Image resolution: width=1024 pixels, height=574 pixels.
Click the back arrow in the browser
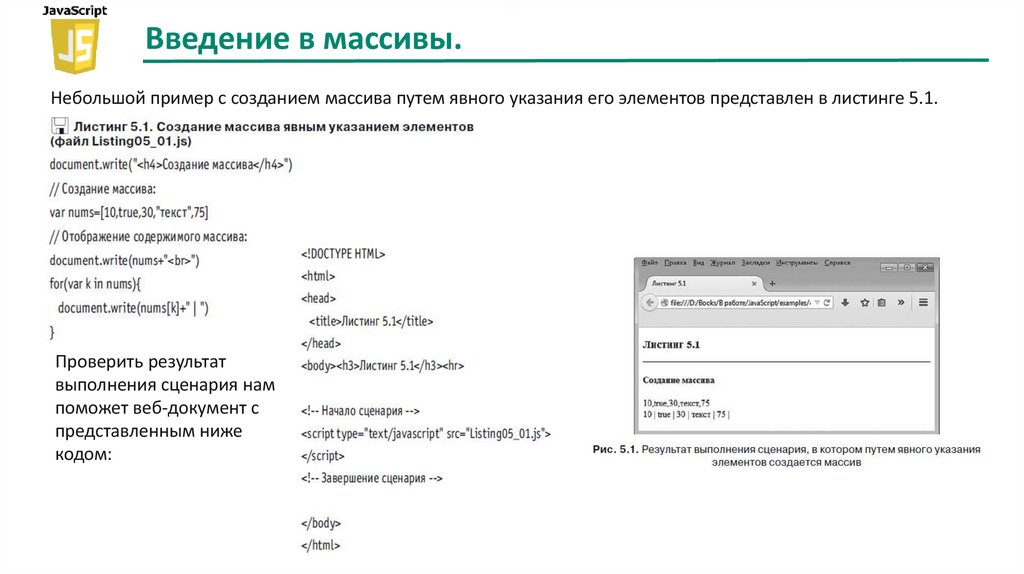point(650,303)
